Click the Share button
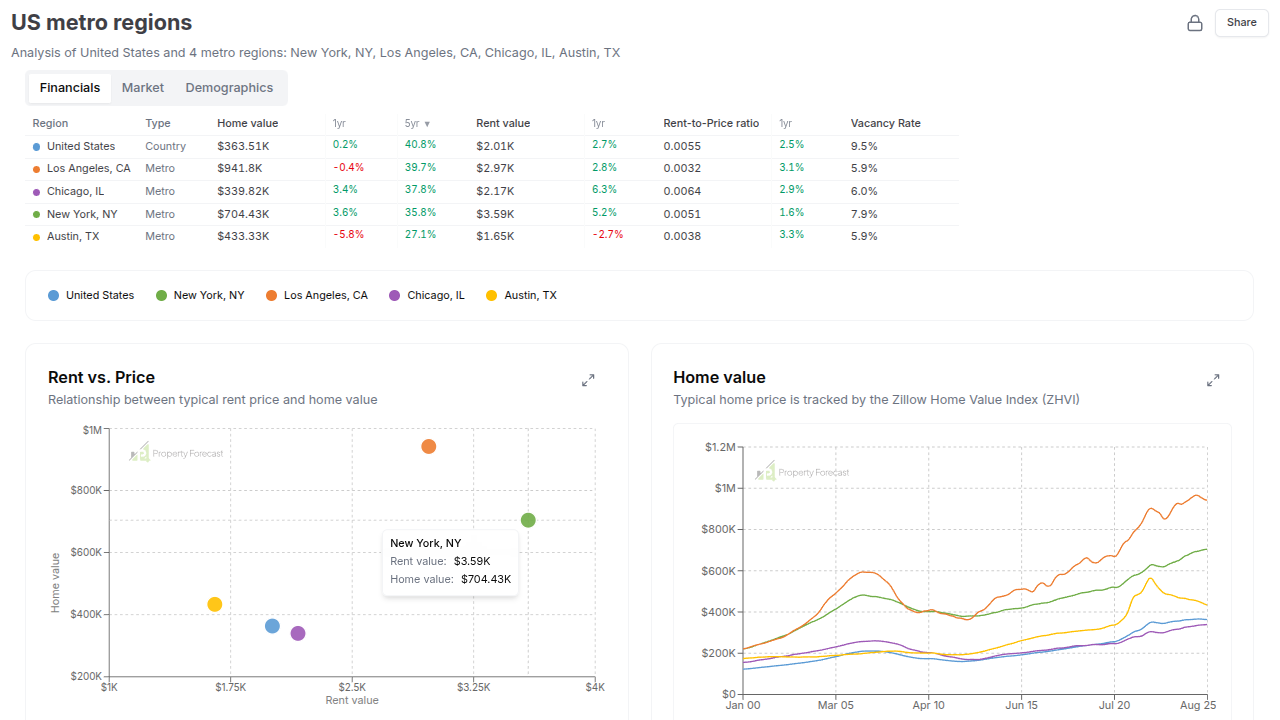Image resolution: width=1280 pixels, height=720 pixels. (x=1241, y=23)
